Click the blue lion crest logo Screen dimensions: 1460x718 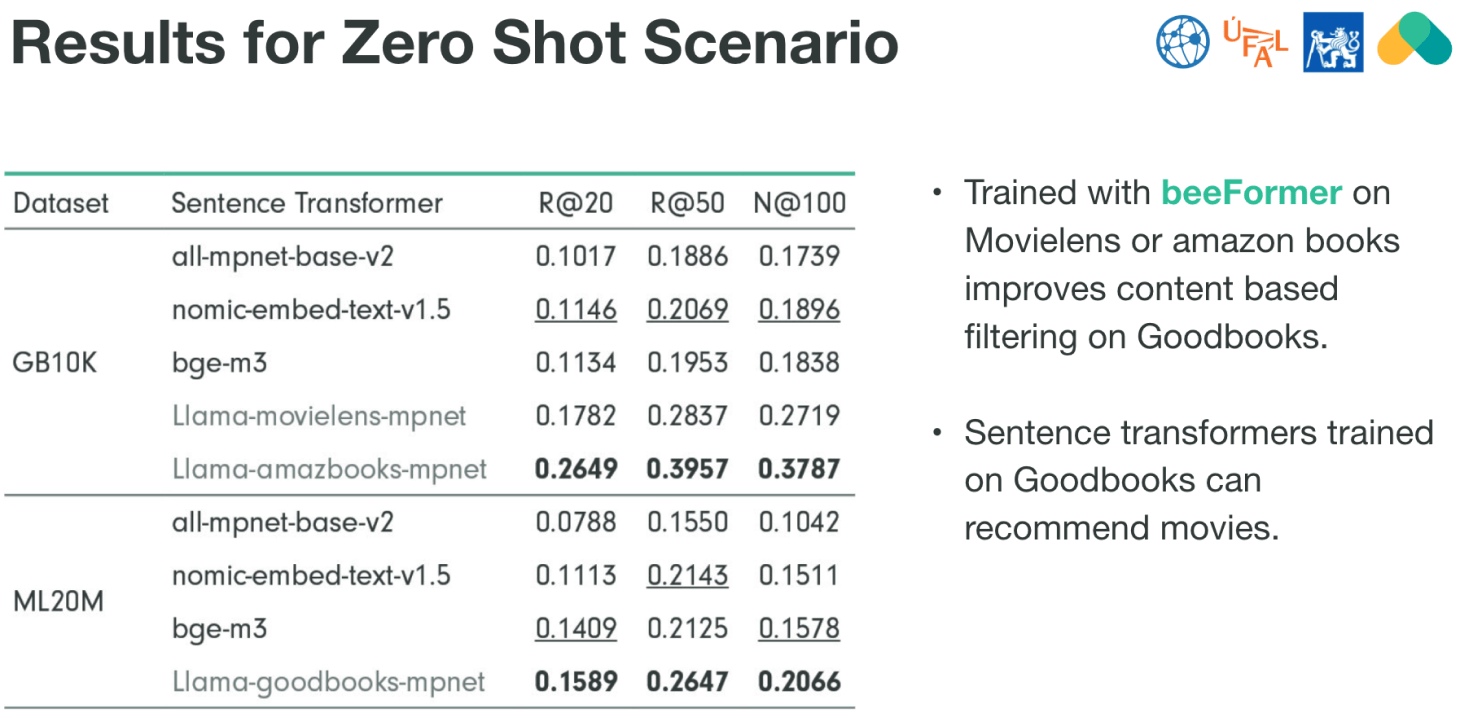coord(1333,43)
